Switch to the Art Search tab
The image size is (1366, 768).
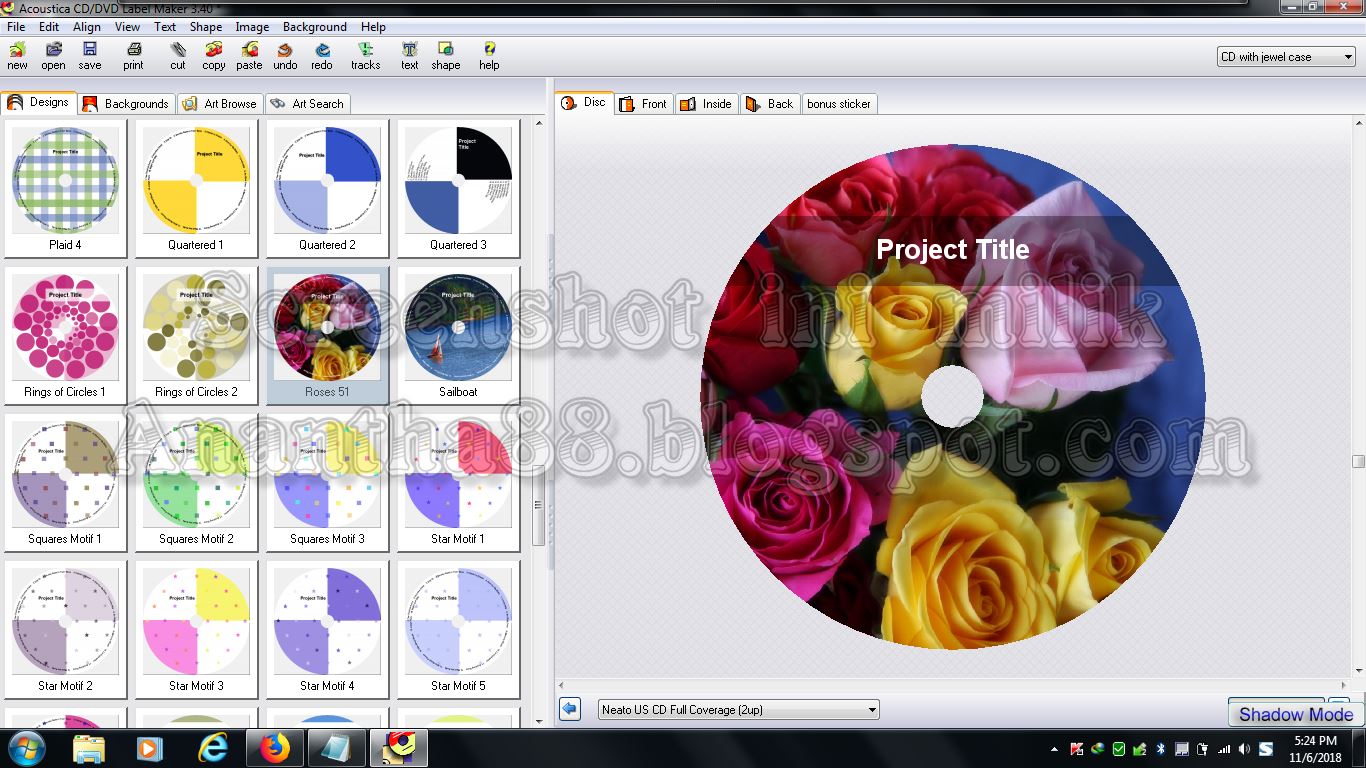(x=307, y=103)
